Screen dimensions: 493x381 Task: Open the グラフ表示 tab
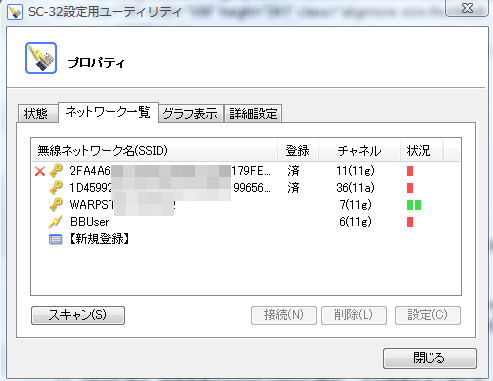click(x=190, y=114)
